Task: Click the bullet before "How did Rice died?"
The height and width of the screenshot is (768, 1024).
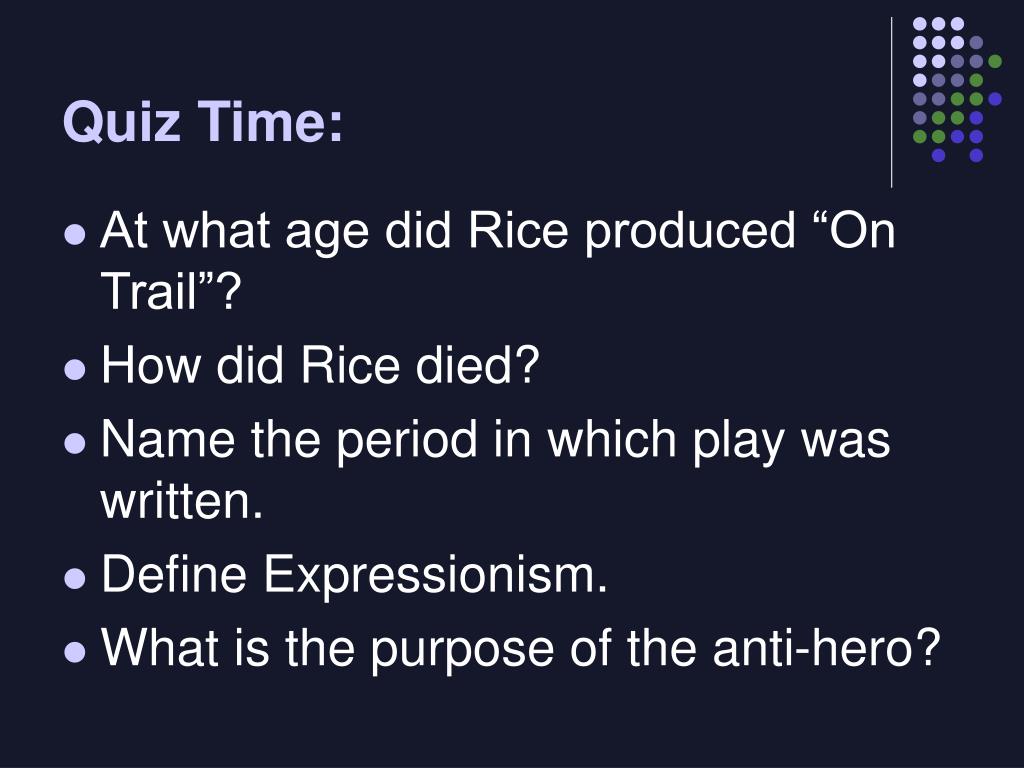Action: (x=75, y=369)
